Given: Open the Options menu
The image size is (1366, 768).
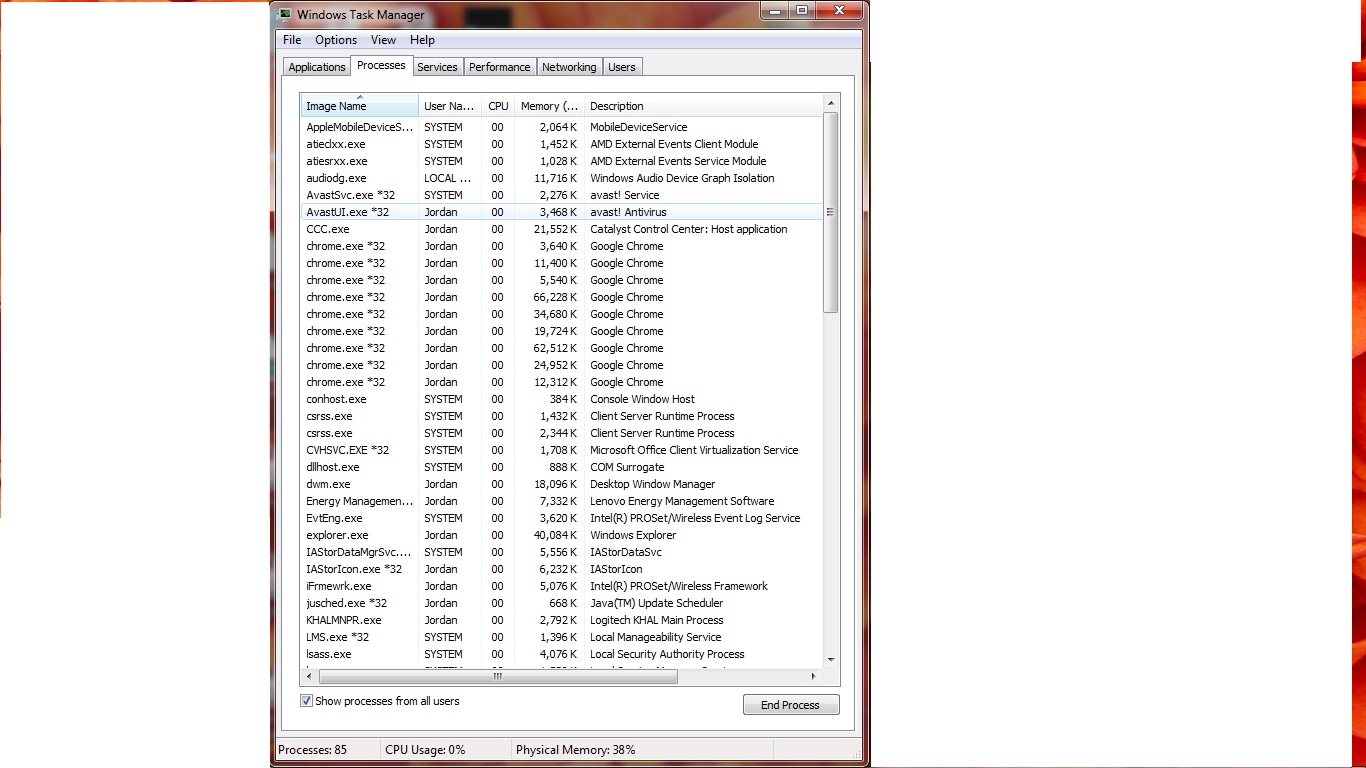Looking at the screenshot, I should (x=336, y=40).
